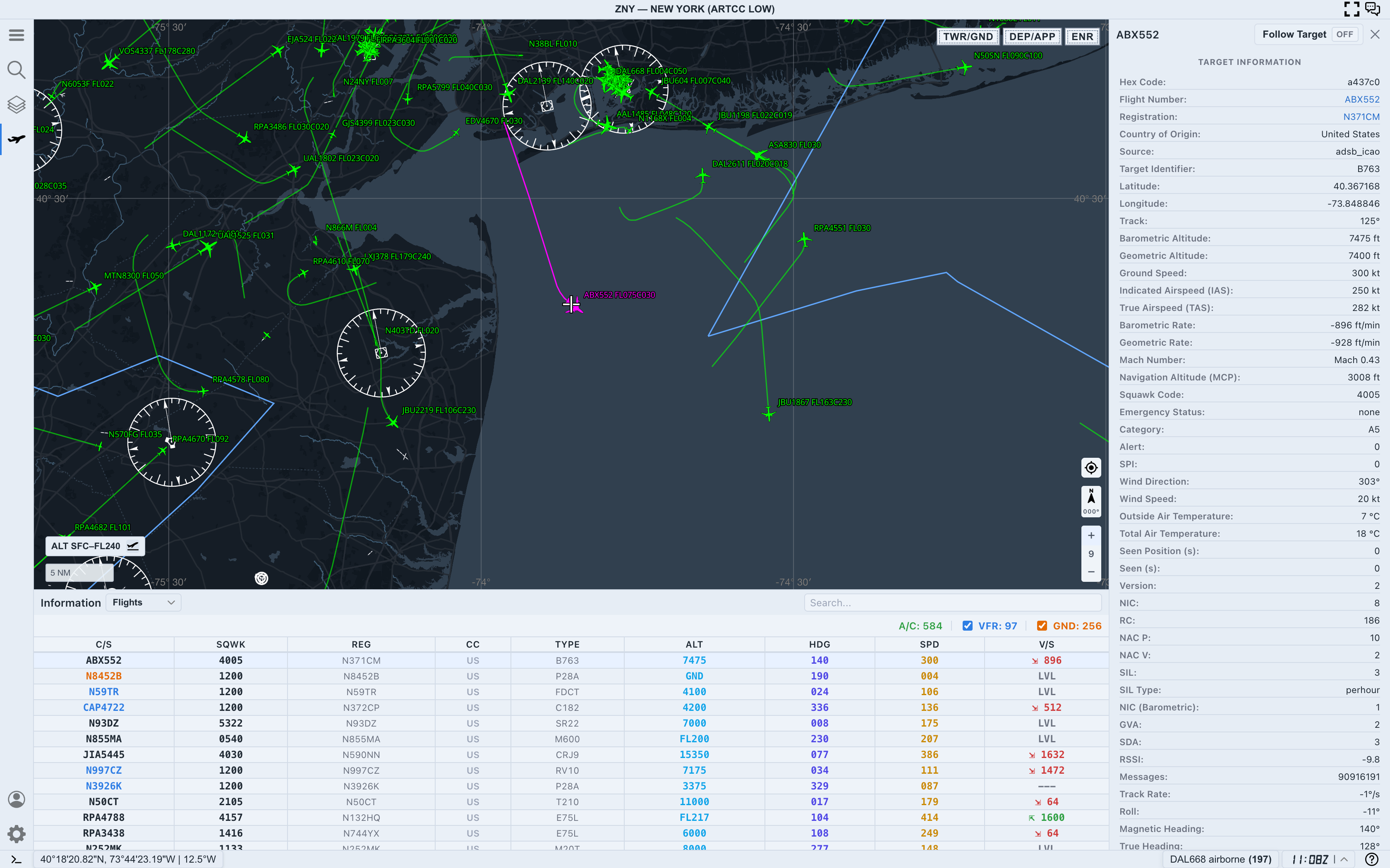Click the 5 NM scale box
The image size is (1390, 868).
[79, 572]
